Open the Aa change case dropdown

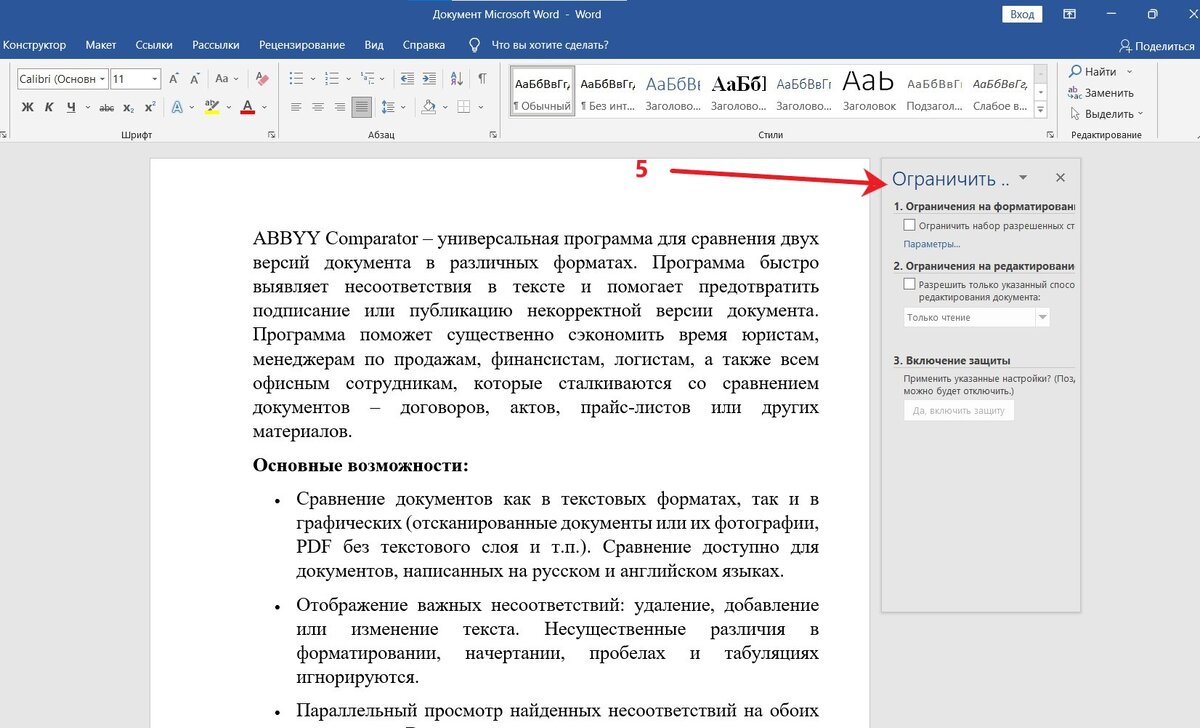[x=226, y=78]
